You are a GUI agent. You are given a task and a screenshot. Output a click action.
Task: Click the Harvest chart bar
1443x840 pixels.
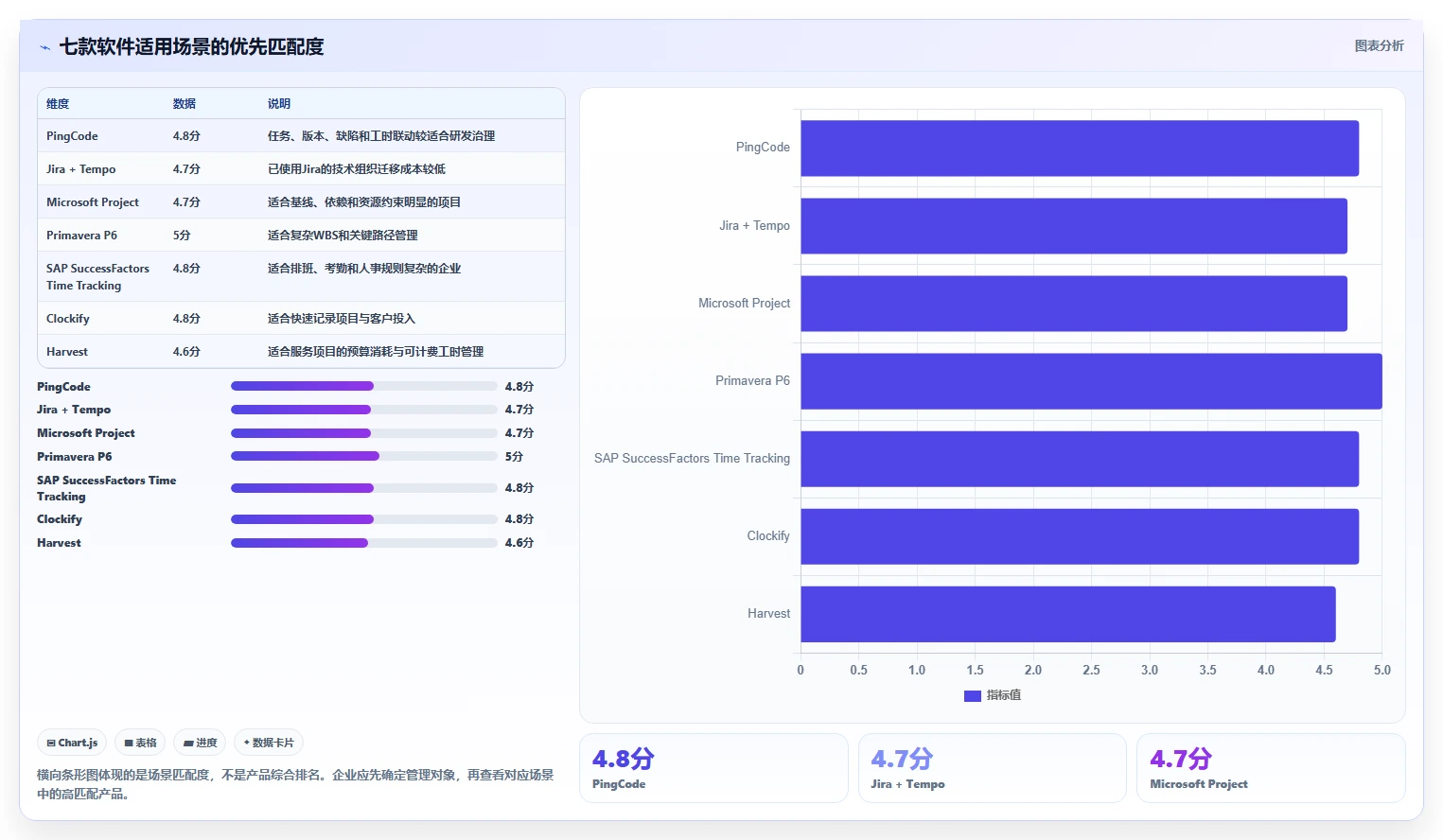[1068, 614]
